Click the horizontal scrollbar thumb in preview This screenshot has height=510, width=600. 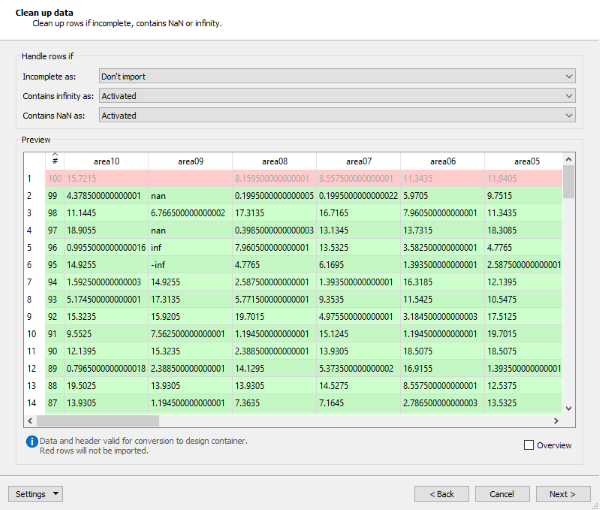(98, 420)
